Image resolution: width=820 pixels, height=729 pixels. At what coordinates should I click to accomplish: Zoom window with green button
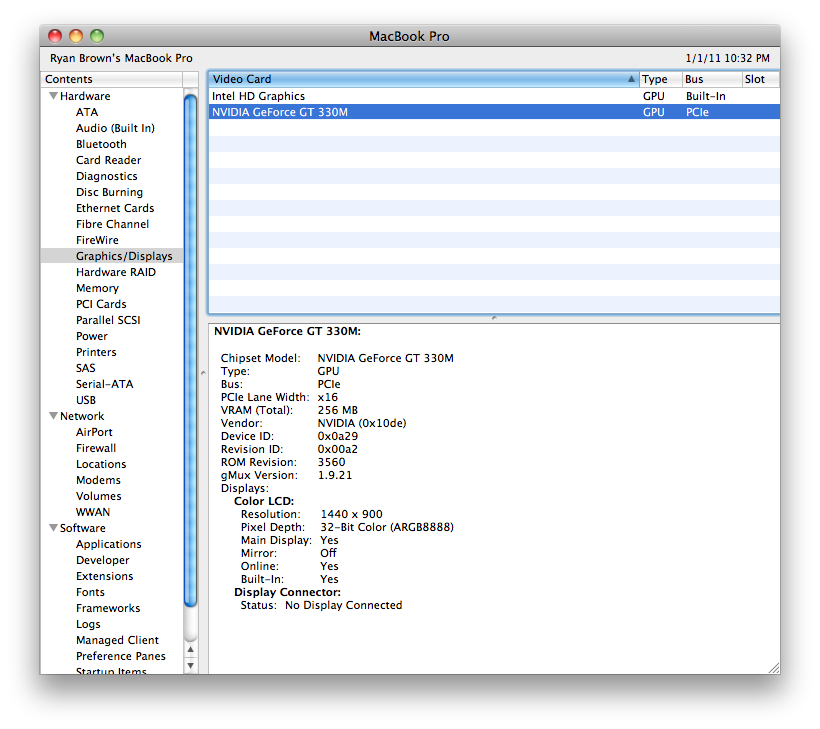coord(97,36)
